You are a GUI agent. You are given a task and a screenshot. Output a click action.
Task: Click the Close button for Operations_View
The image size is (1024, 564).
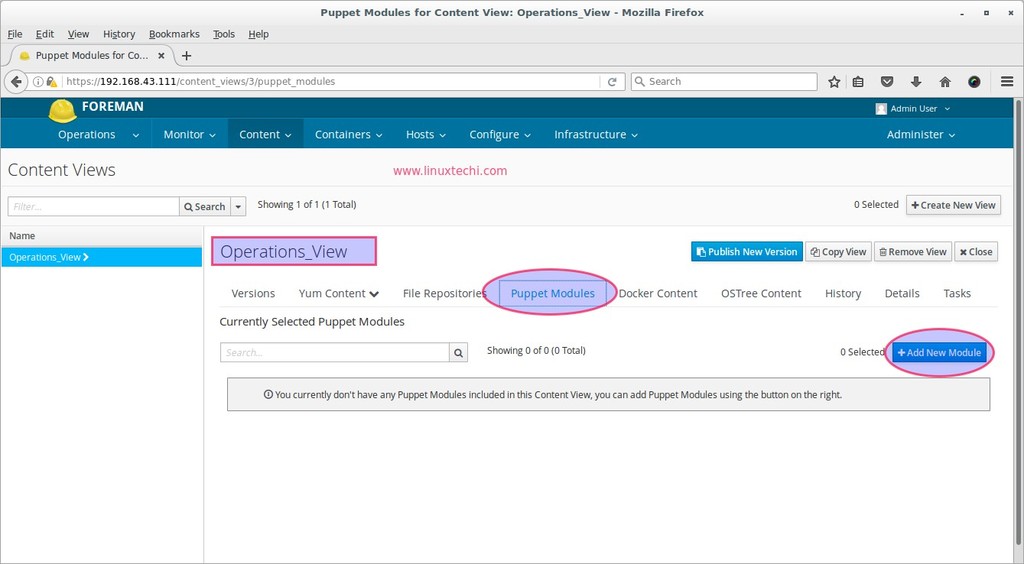coord(976,252)
